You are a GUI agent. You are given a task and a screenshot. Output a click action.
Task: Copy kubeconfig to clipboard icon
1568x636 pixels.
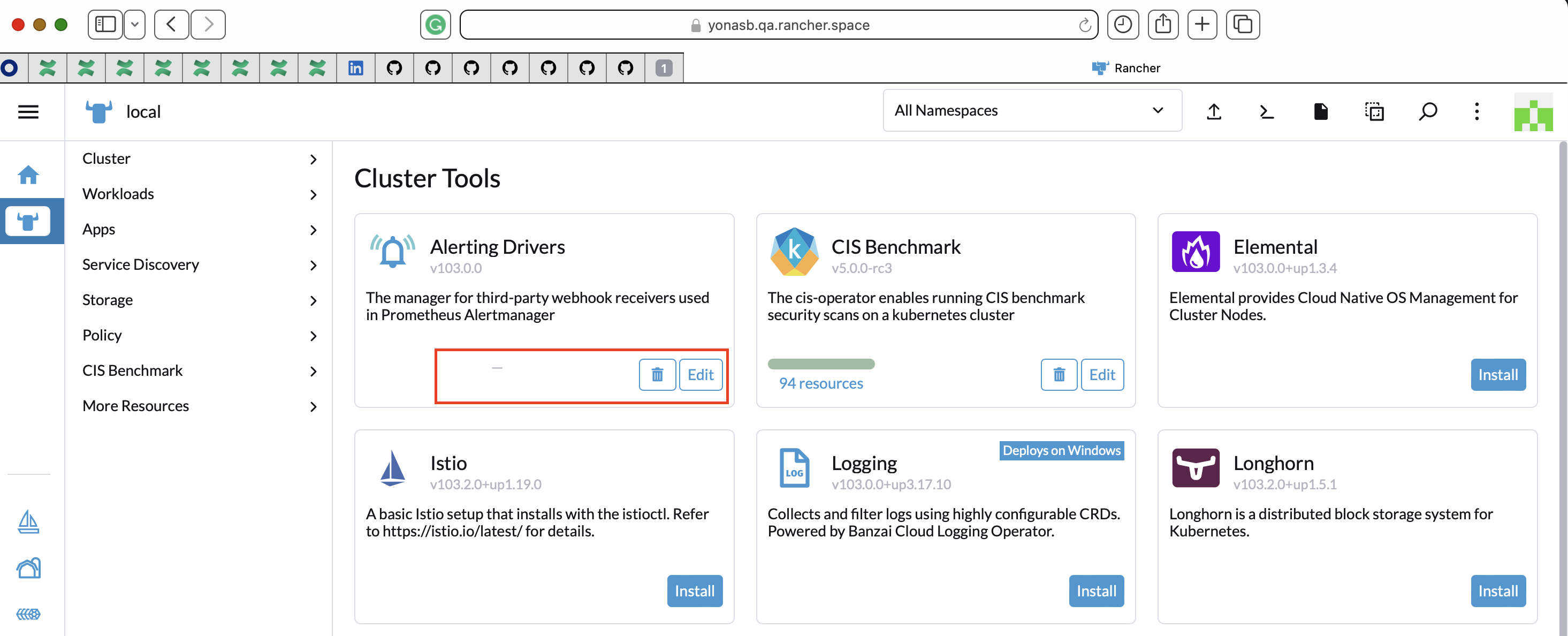(1375, 111)
